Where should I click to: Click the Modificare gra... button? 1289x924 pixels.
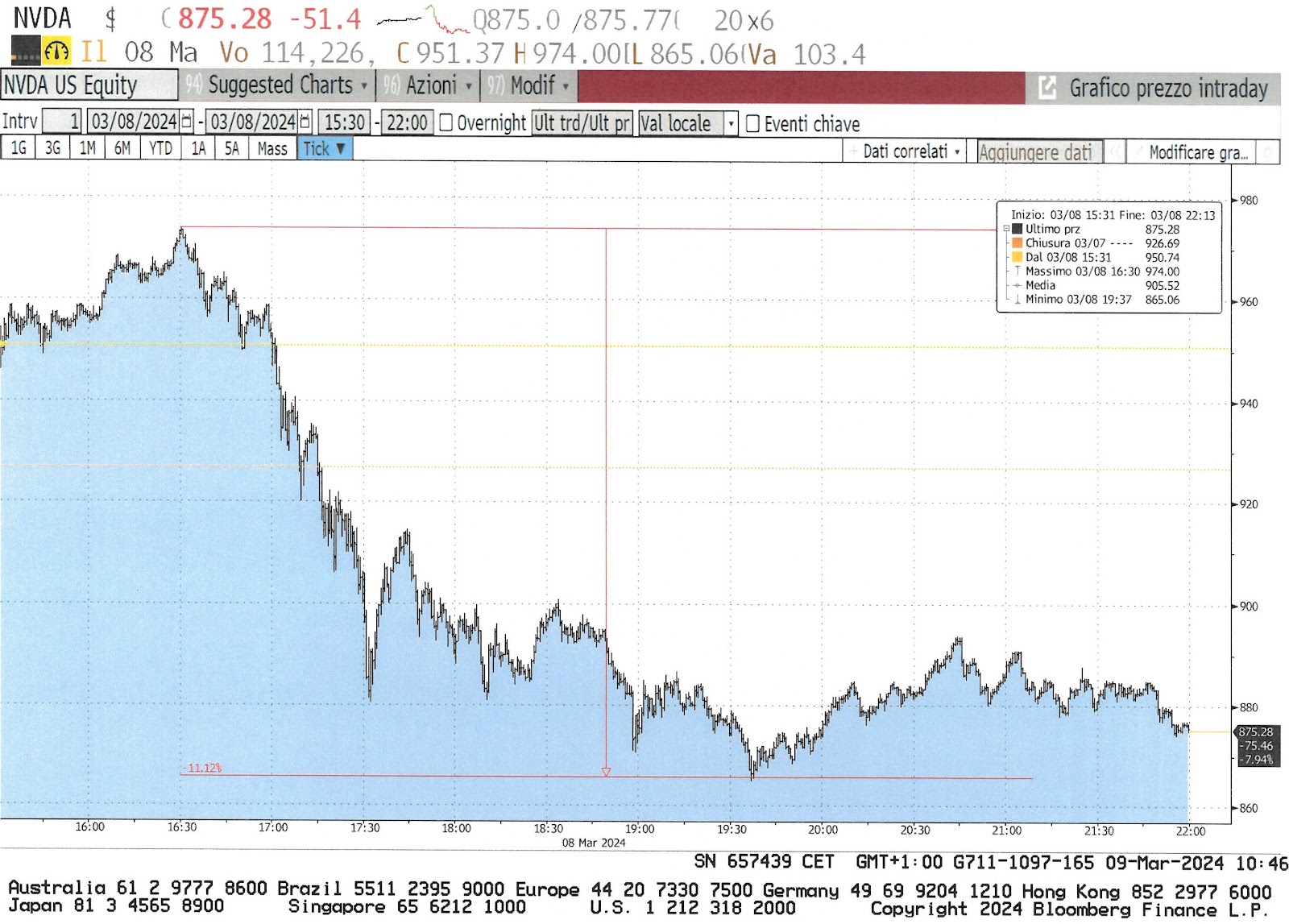[x=1192, y=151]
